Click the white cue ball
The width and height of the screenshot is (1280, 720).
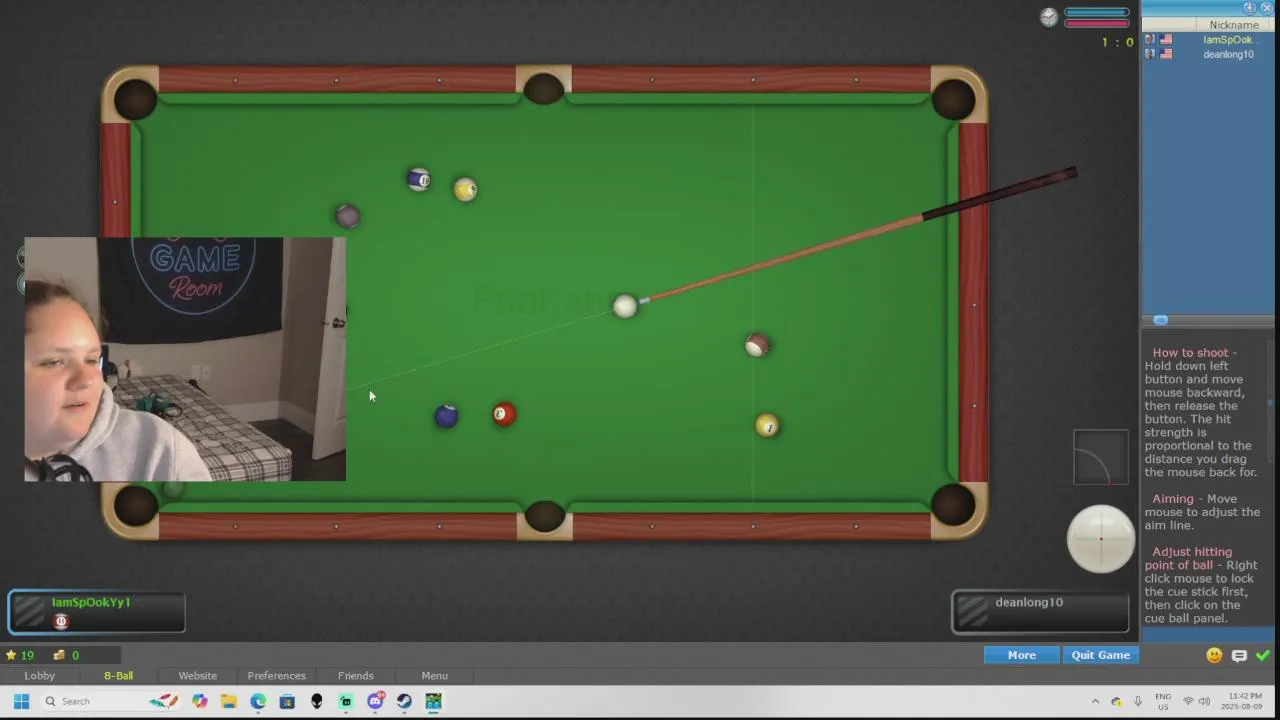(625, 306)
